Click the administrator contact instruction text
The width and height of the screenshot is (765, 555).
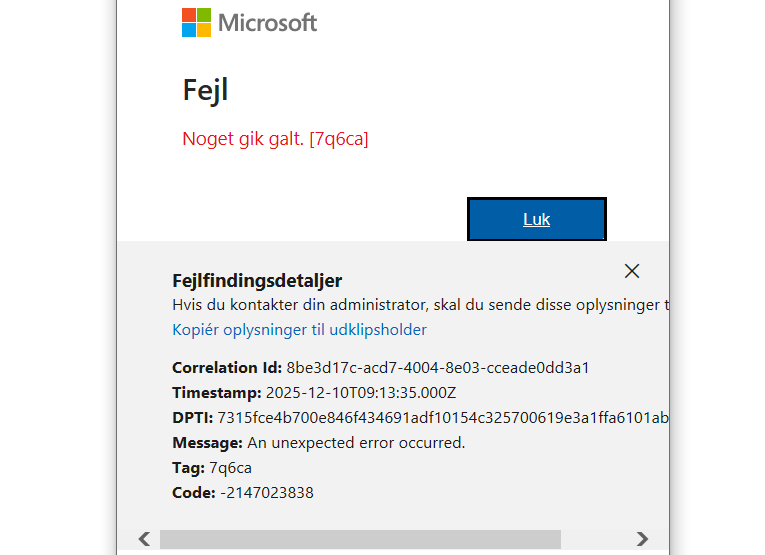click(x=420, y=304)
